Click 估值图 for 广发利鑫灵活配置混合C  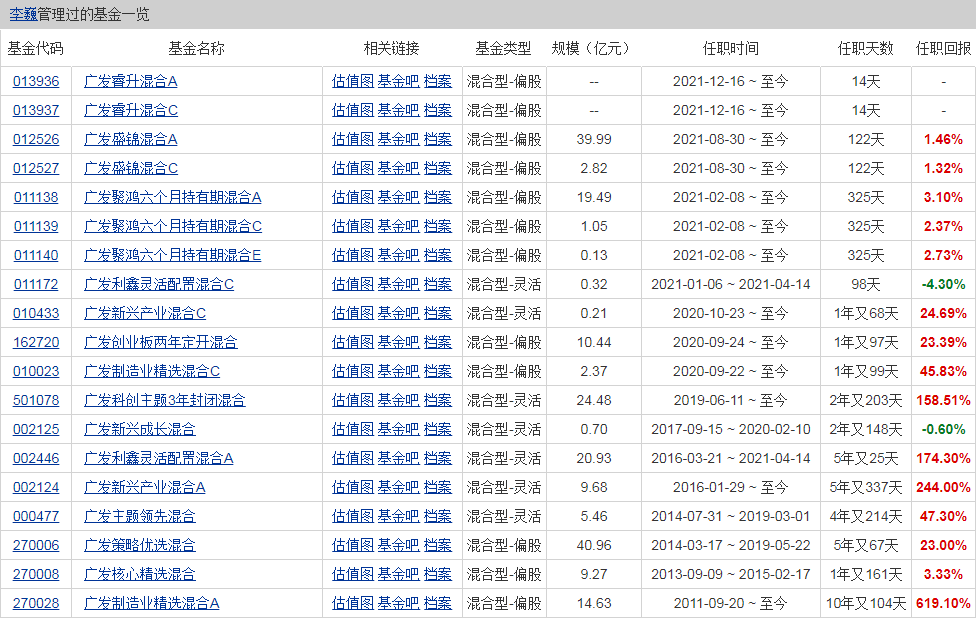point(352,285)
